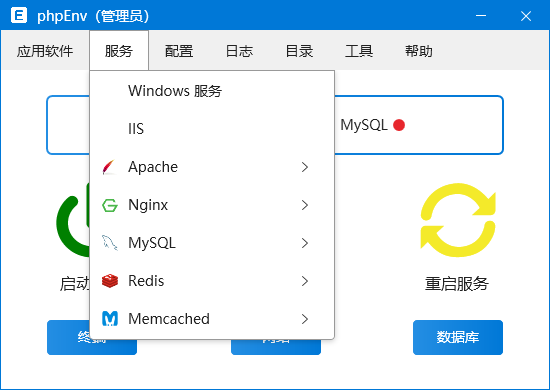Expand the Nginx submenu arrow
Screen dimensions: 550x390
pos(304,205)
